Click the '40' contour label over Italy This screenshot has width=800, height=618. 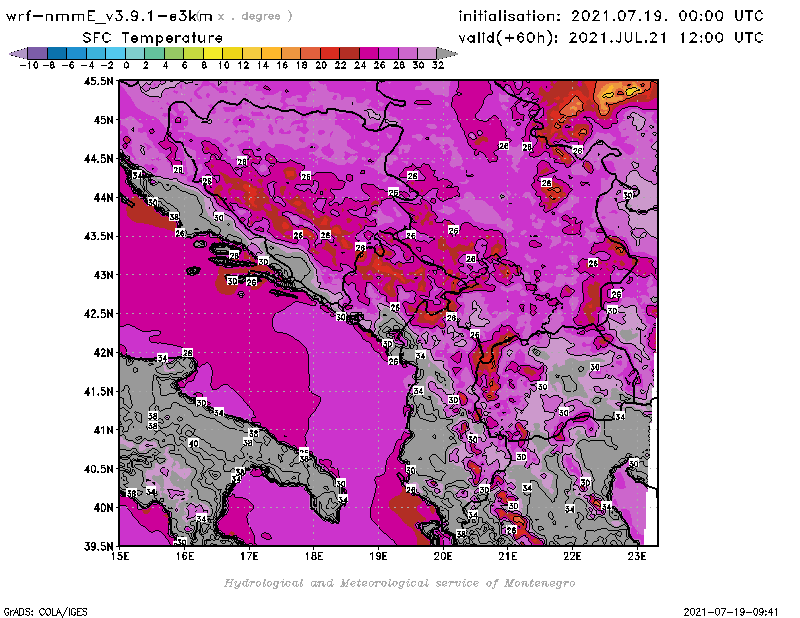click(x=193, y=443)
